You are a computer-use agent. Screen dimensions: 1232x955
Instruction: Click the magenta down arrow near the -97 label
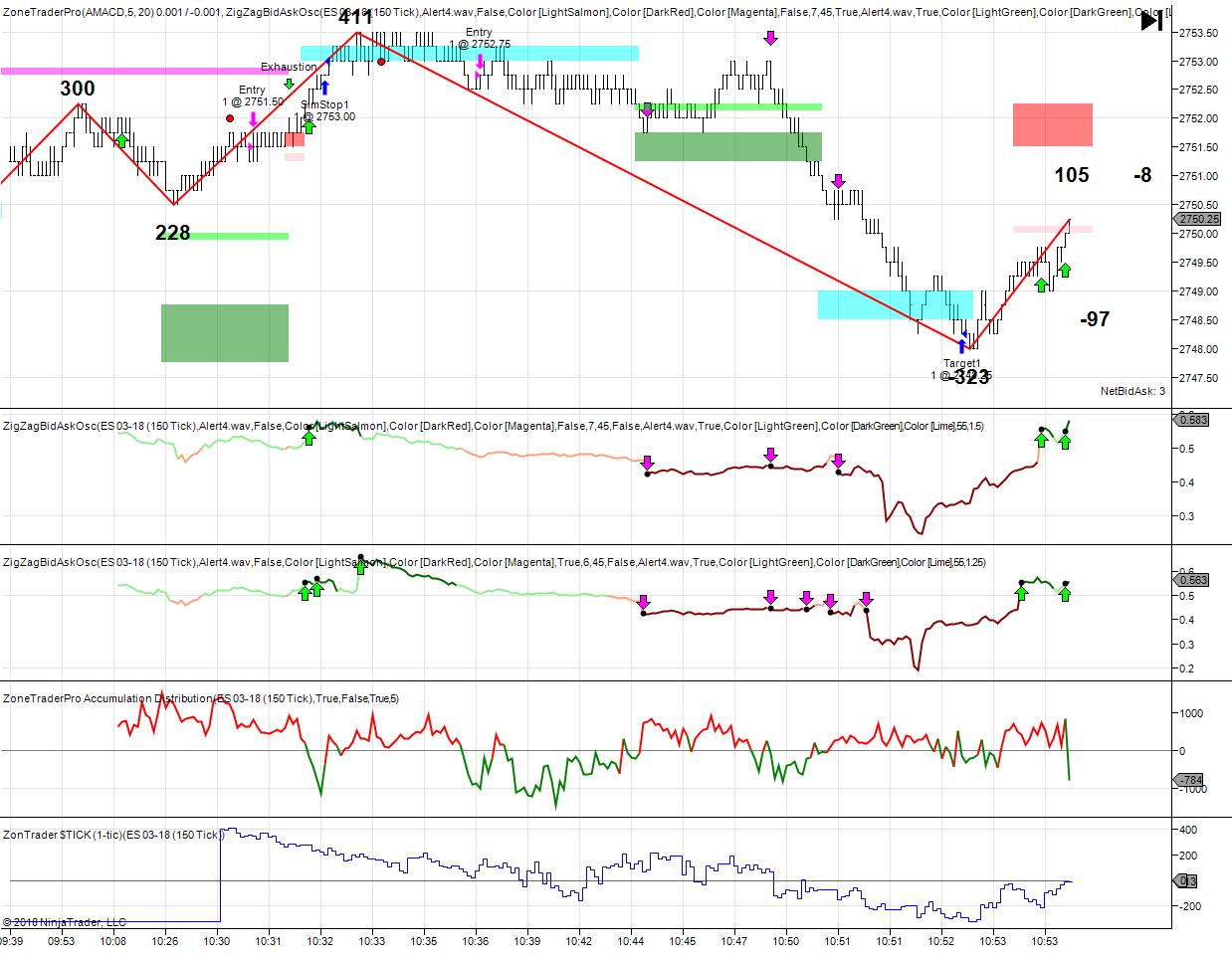(839, 181)
